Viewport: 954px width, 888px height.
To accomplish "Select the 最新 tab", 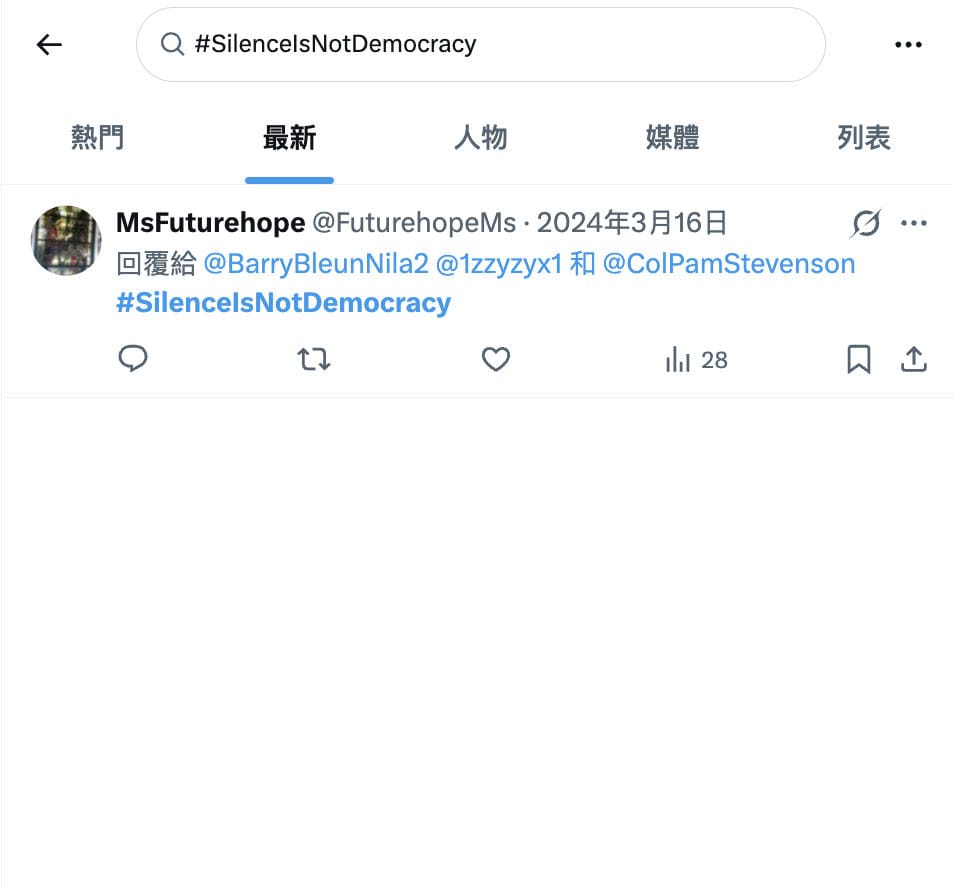I will [289, 138].
